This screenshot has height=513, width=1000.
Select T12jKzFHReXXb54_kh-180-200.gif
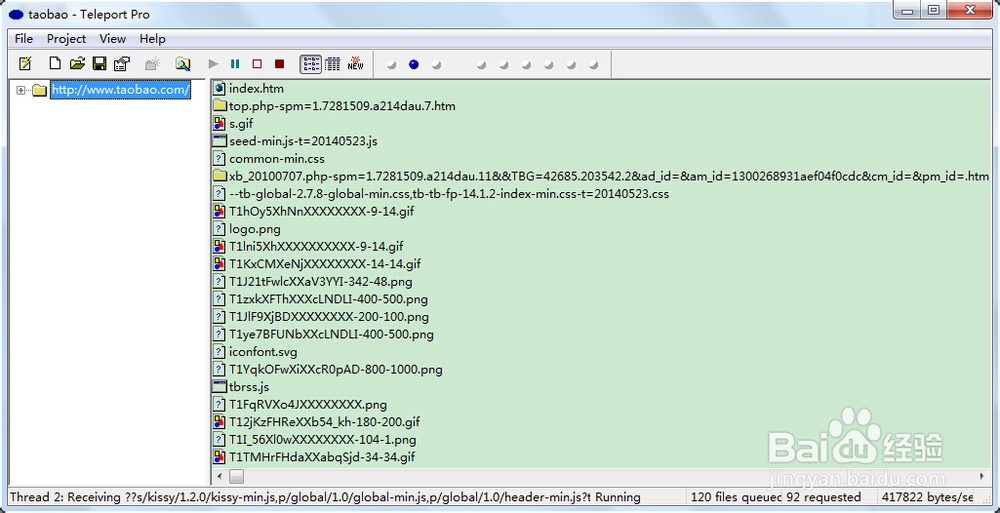(325, 422)
